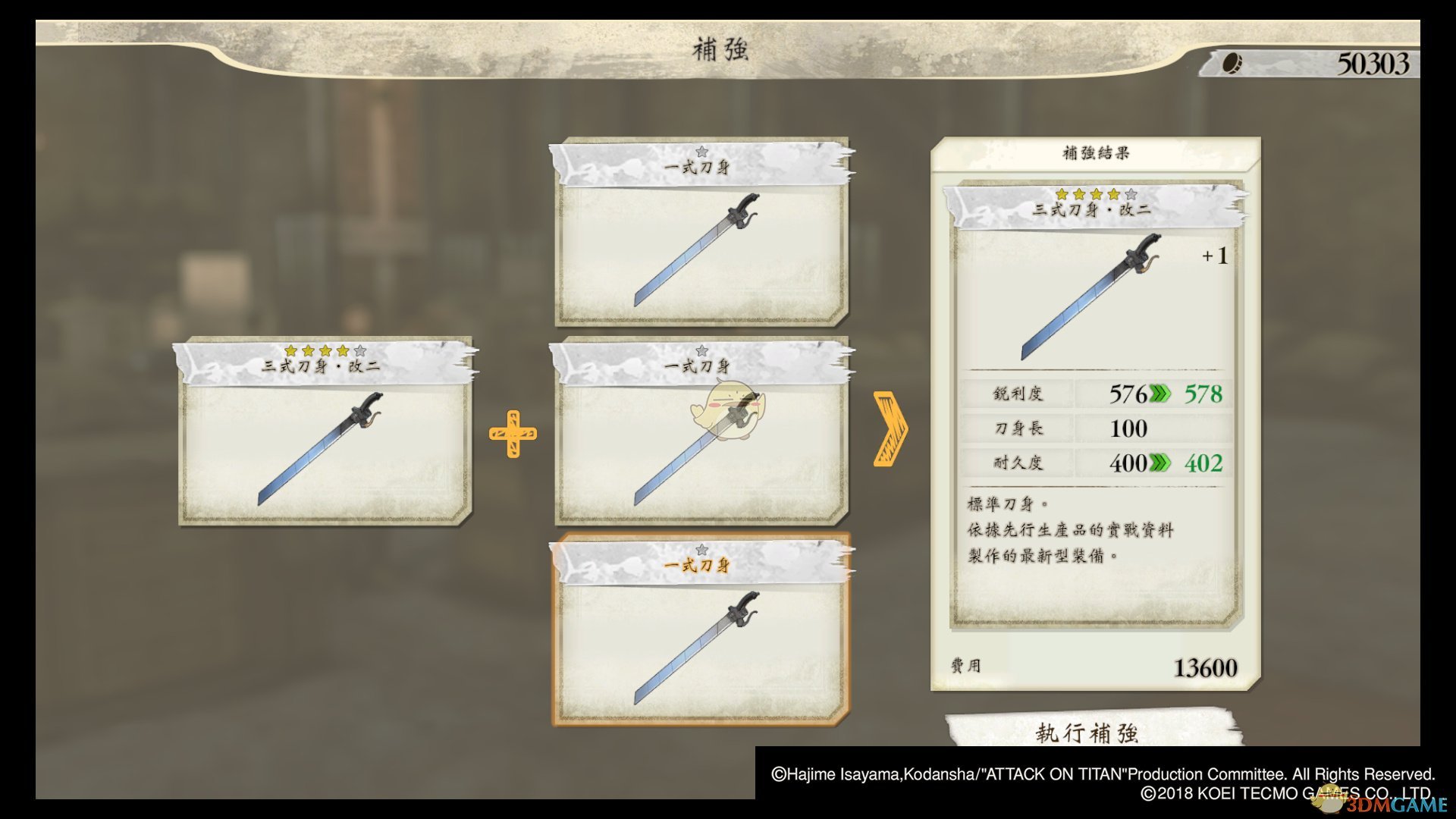Click the green arrows beside the 576 value

(x=1160, y=394)
